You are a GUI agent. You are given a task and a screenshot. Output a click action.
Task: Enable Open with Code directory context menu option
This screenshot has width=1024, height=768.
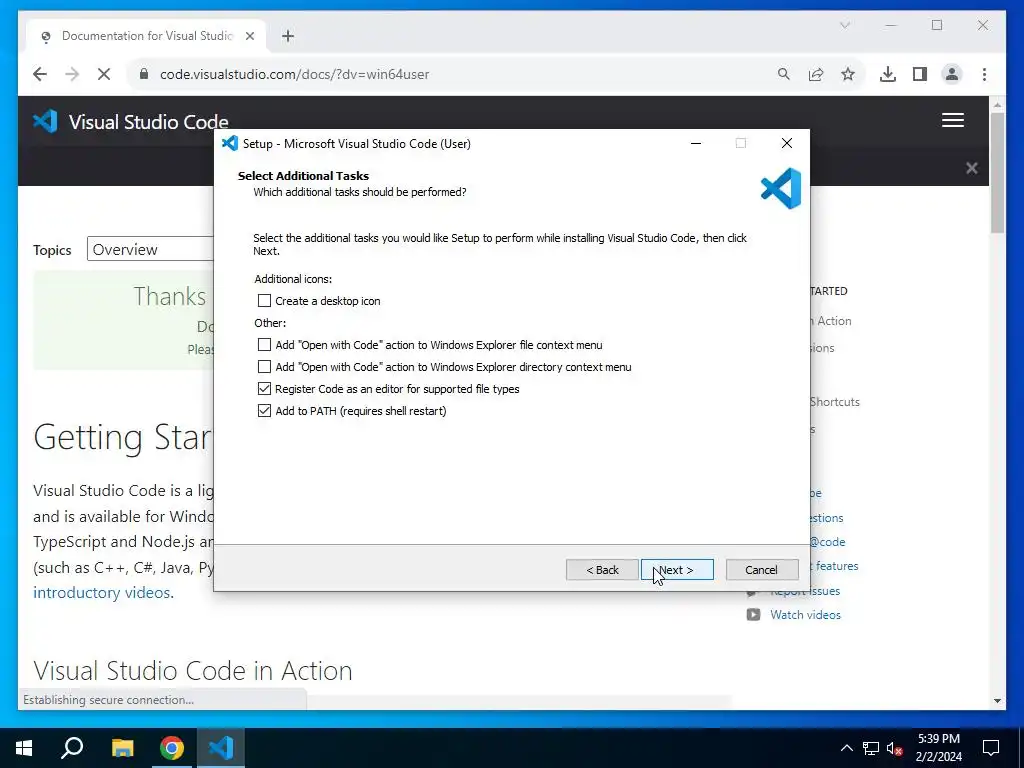coord(264,367)
